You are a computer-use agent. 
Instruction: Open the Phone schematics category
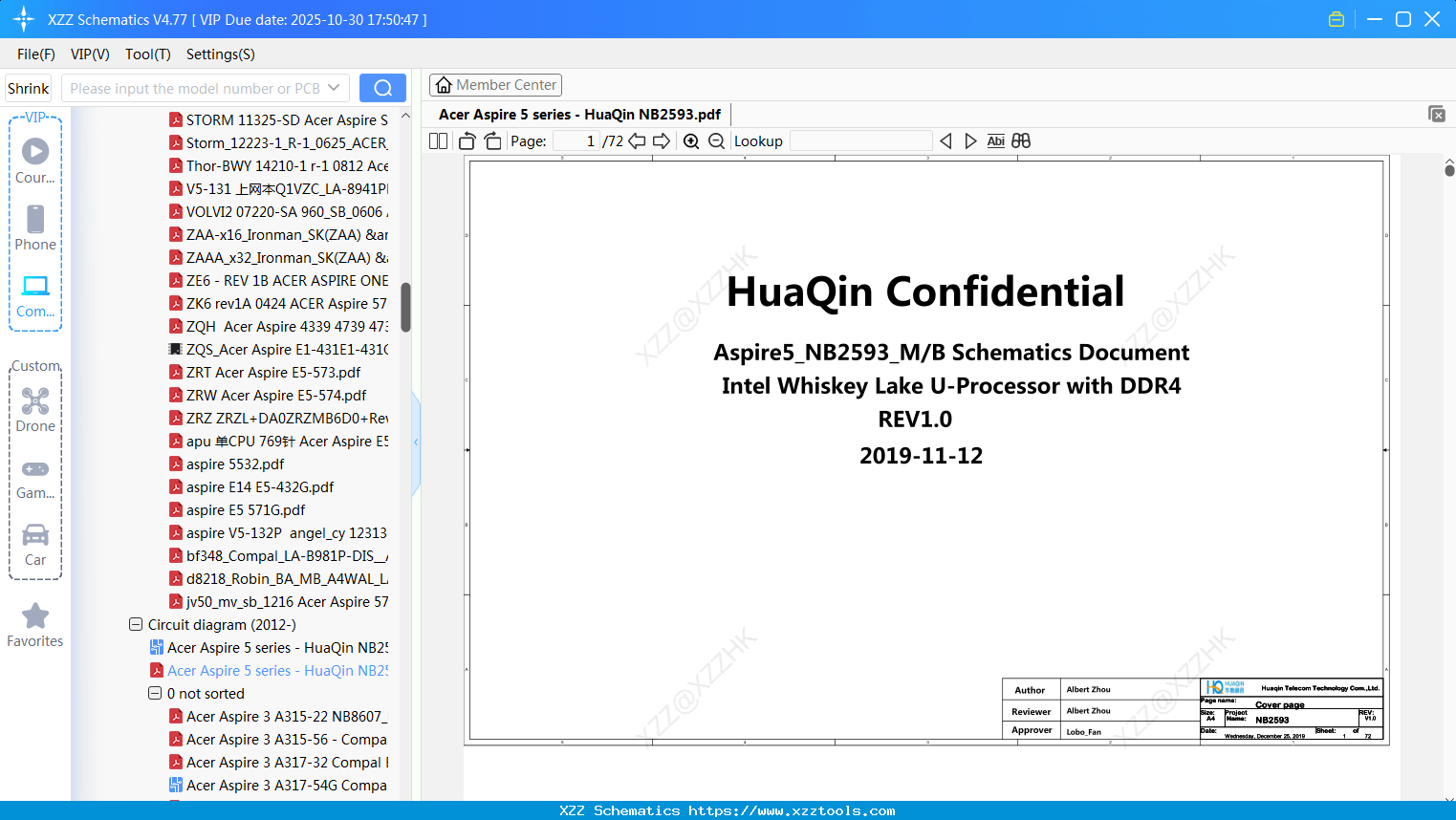point(35,227)
